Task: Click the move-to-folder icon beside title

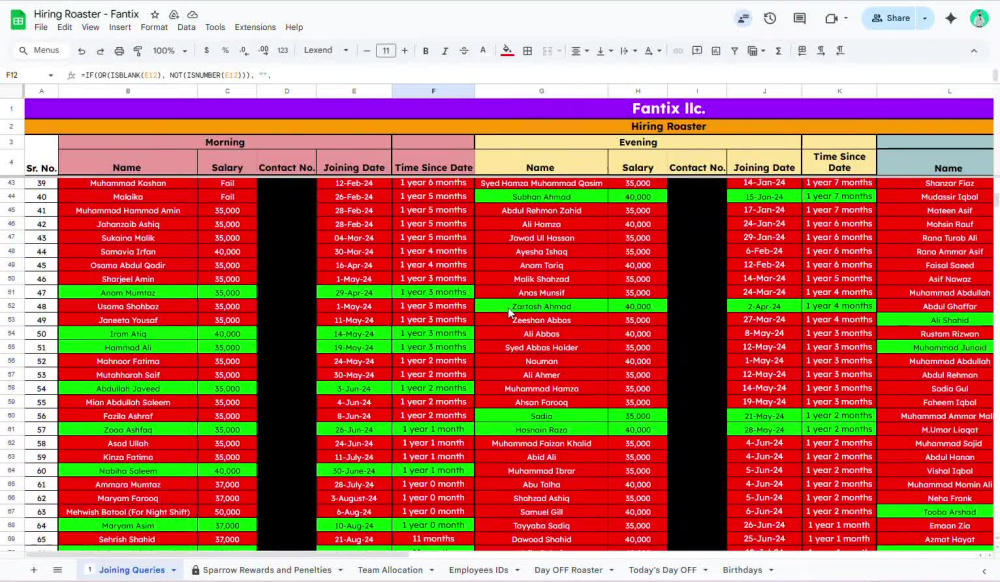Action: (x=173, y=14)
